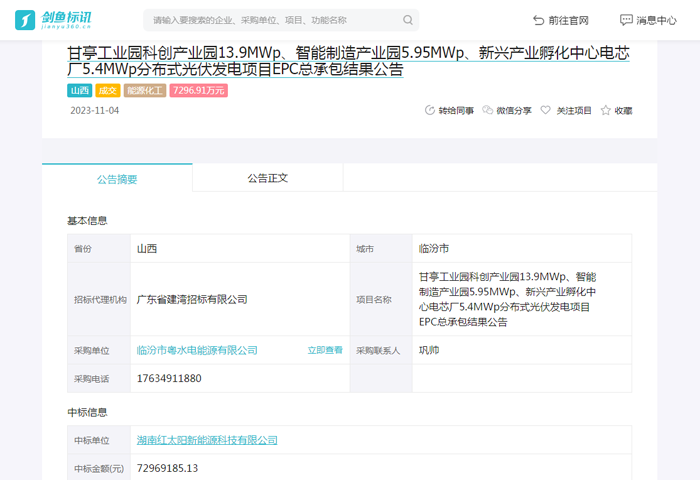Select contact name 巩帅

(429, 350)
